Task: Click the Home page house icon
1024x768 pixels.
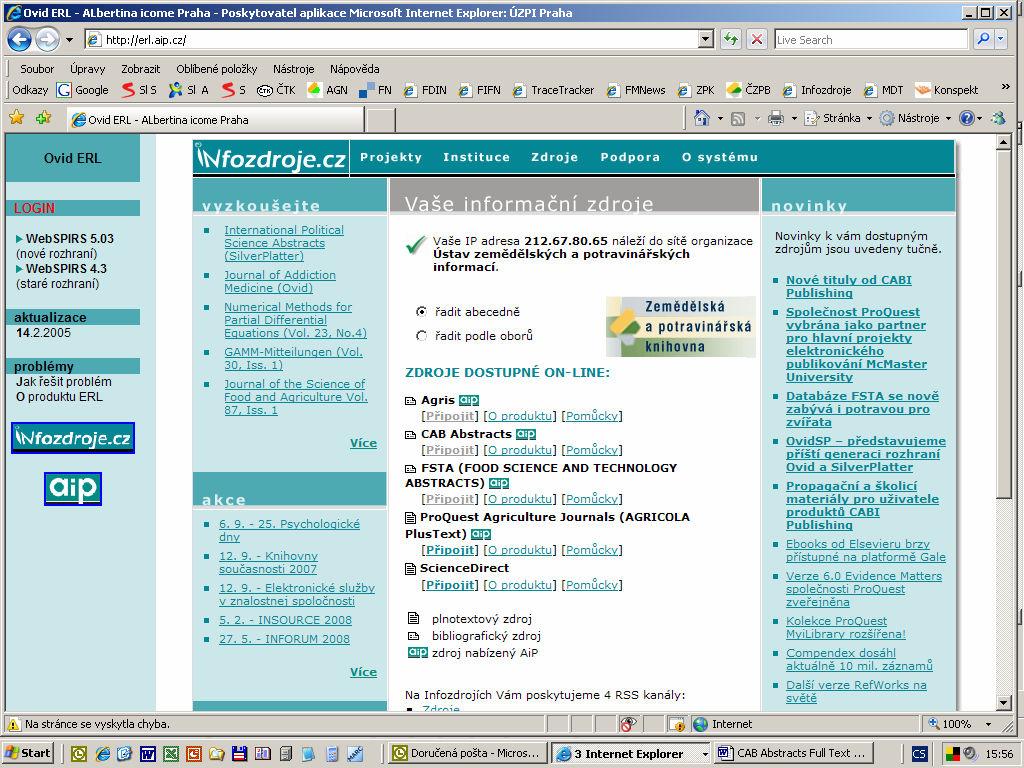Action: tap(702, 118)
